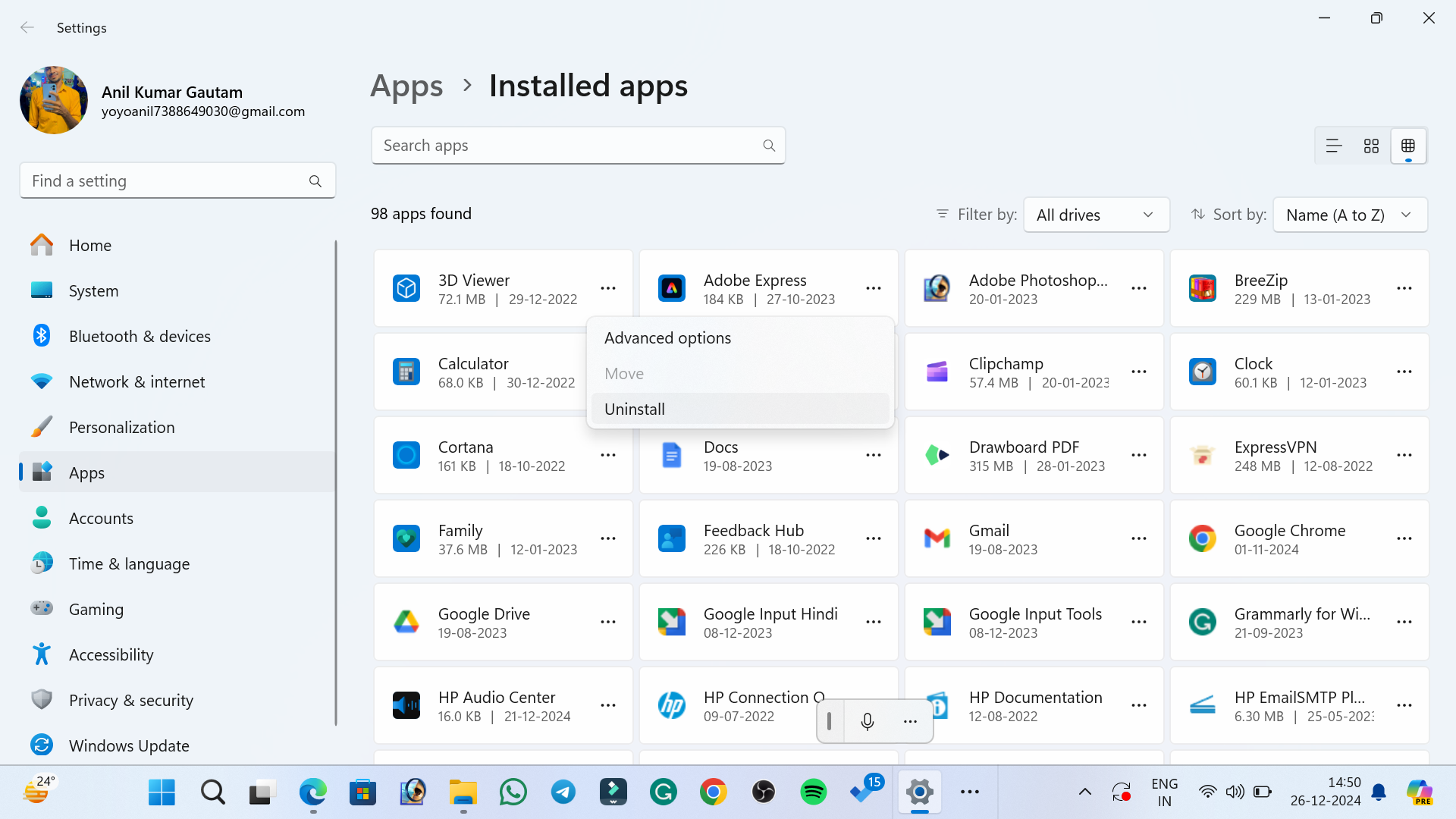
Task: Open the Accessibility settings page
Action: 176,655
